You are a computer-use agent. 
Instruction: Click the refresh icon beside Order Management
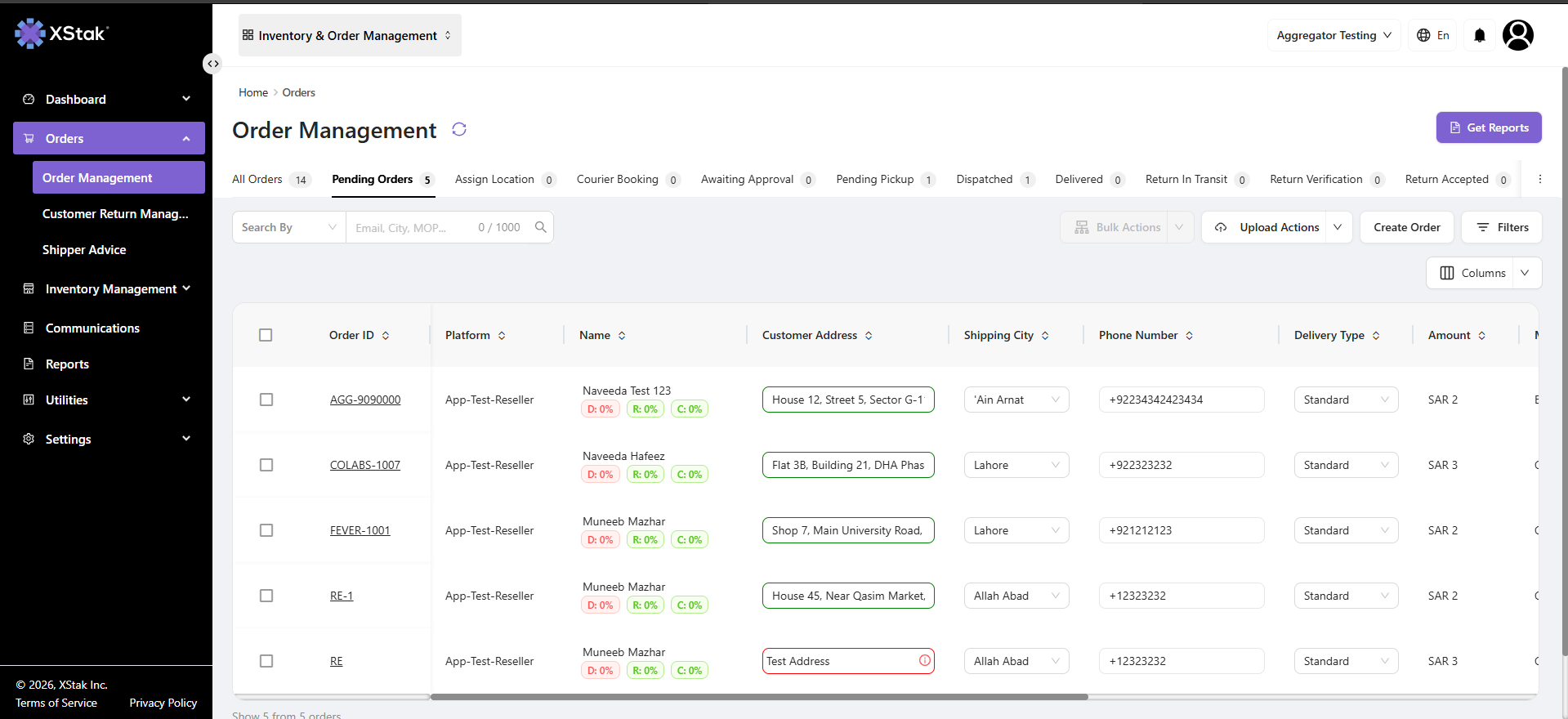(x=459, y=129)
